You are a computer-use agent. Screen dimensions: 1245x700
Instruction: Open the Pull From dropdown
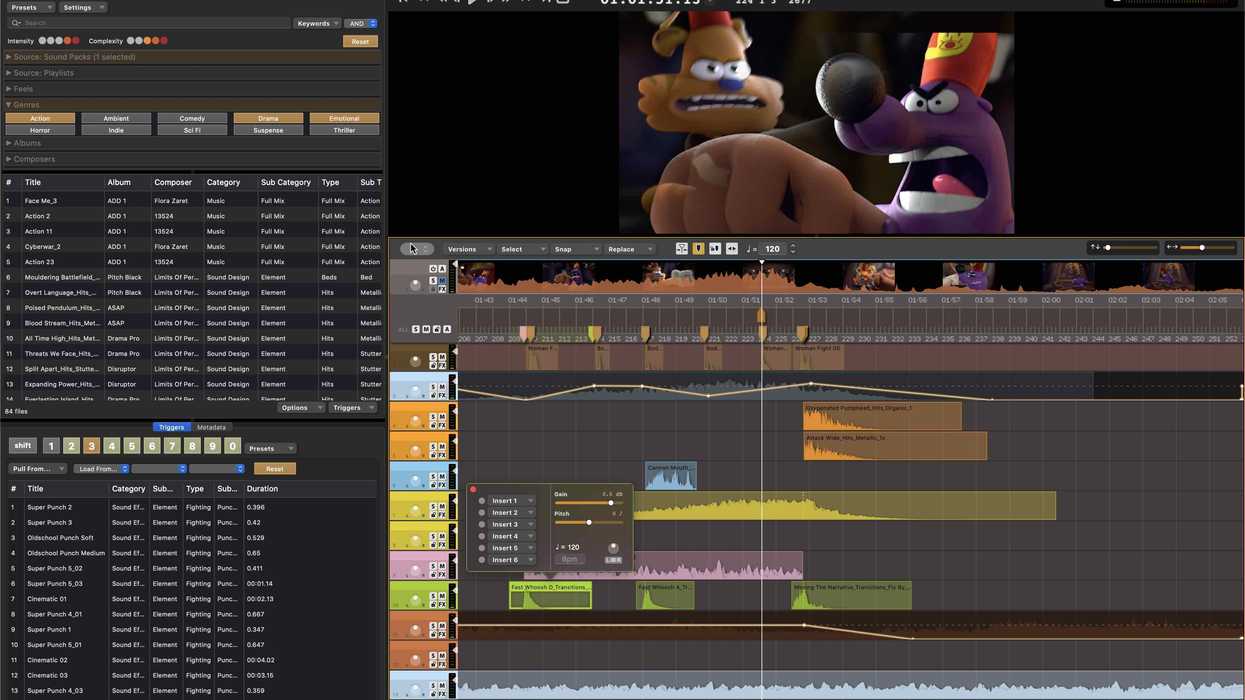[x=38, y=469]
